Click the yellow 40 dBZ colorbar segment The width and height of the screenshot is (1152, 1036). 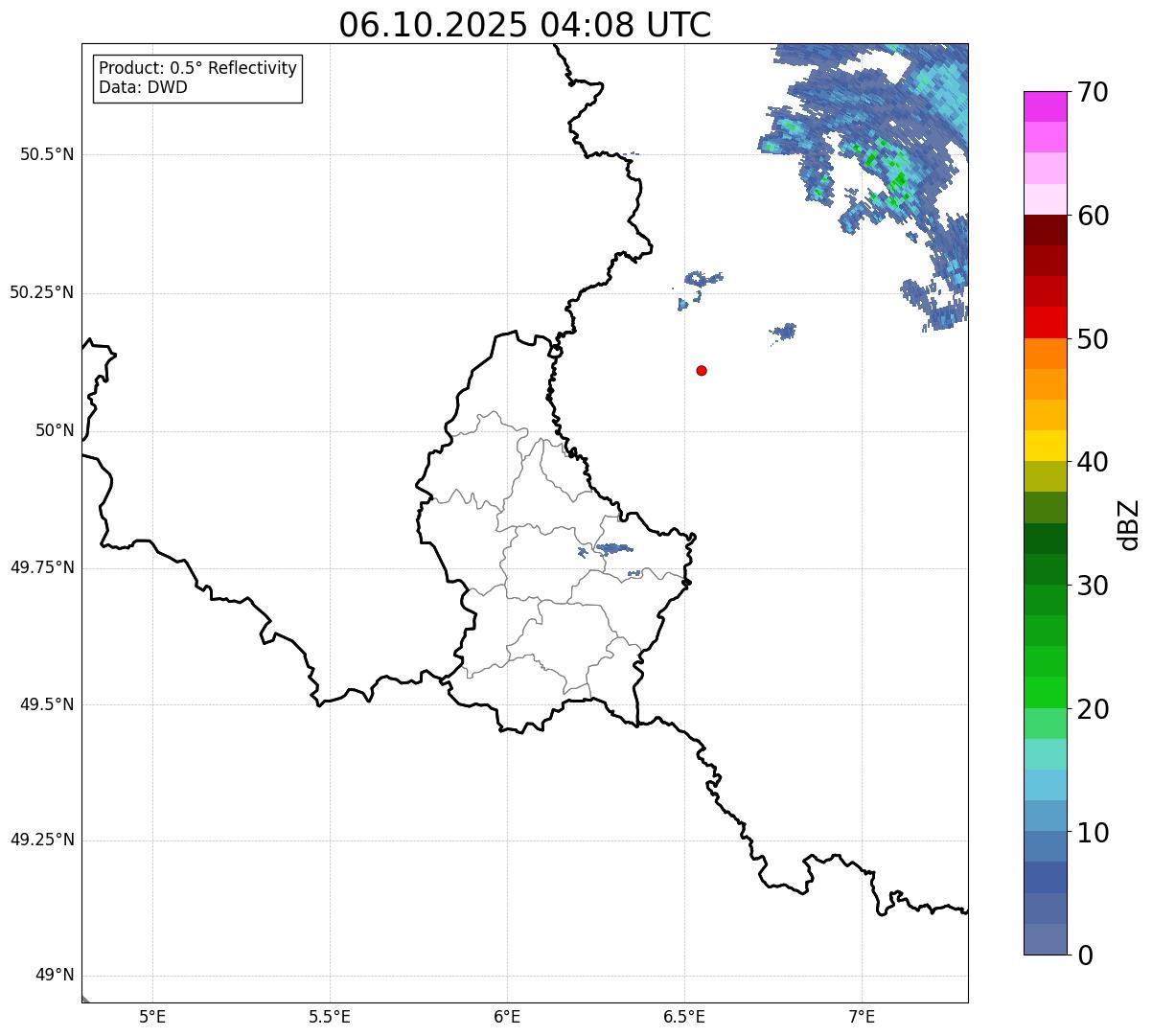[x=1045, y=446]
